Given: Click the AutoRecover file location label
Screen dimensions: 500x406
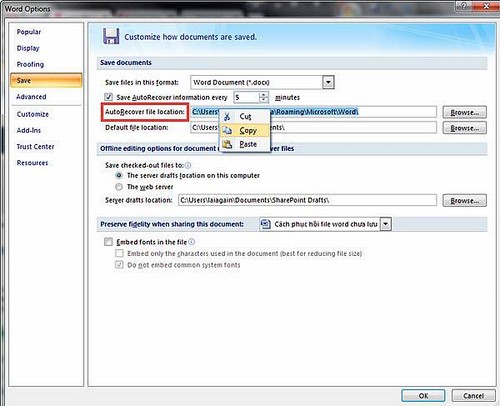Looking at the screenshot, I should 145,112.
